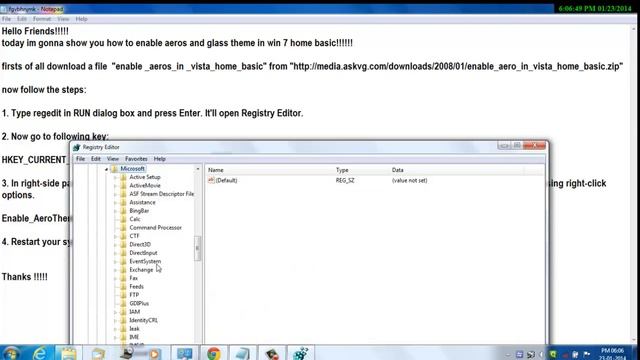
Task: Collapse the Microsoft registry key
Action: (107, 169)
